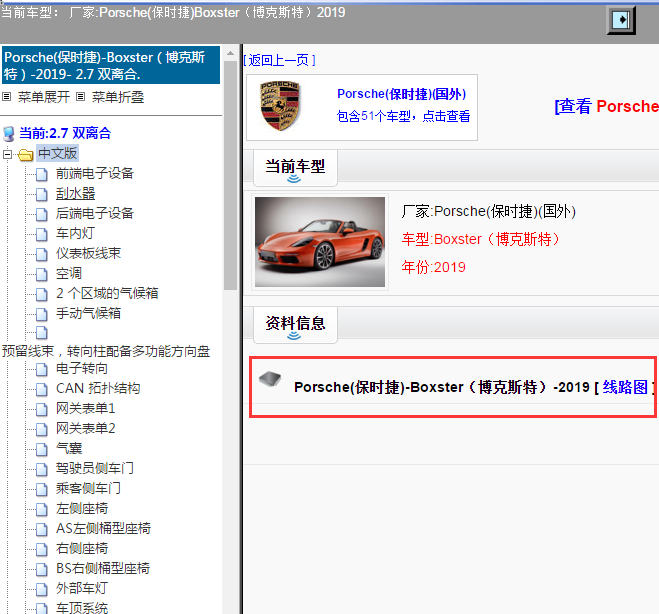The width and height of the screenshot is (659, 614).
Task: Click the page icon next to 手动气候箱
Action: click(42, 314)
